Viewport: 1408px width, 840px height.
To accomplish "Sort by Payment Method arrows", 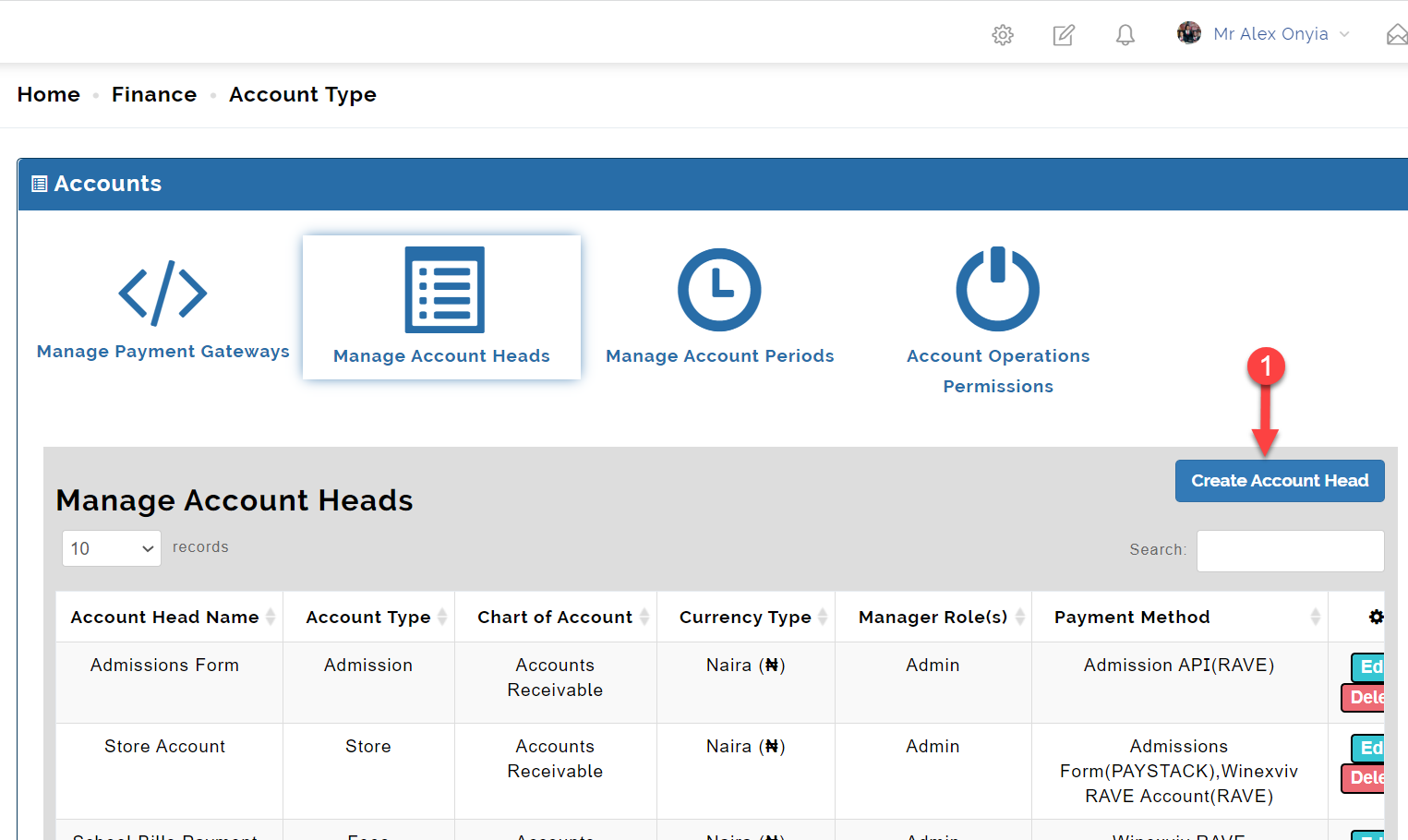I will (x=1316, y=617).
